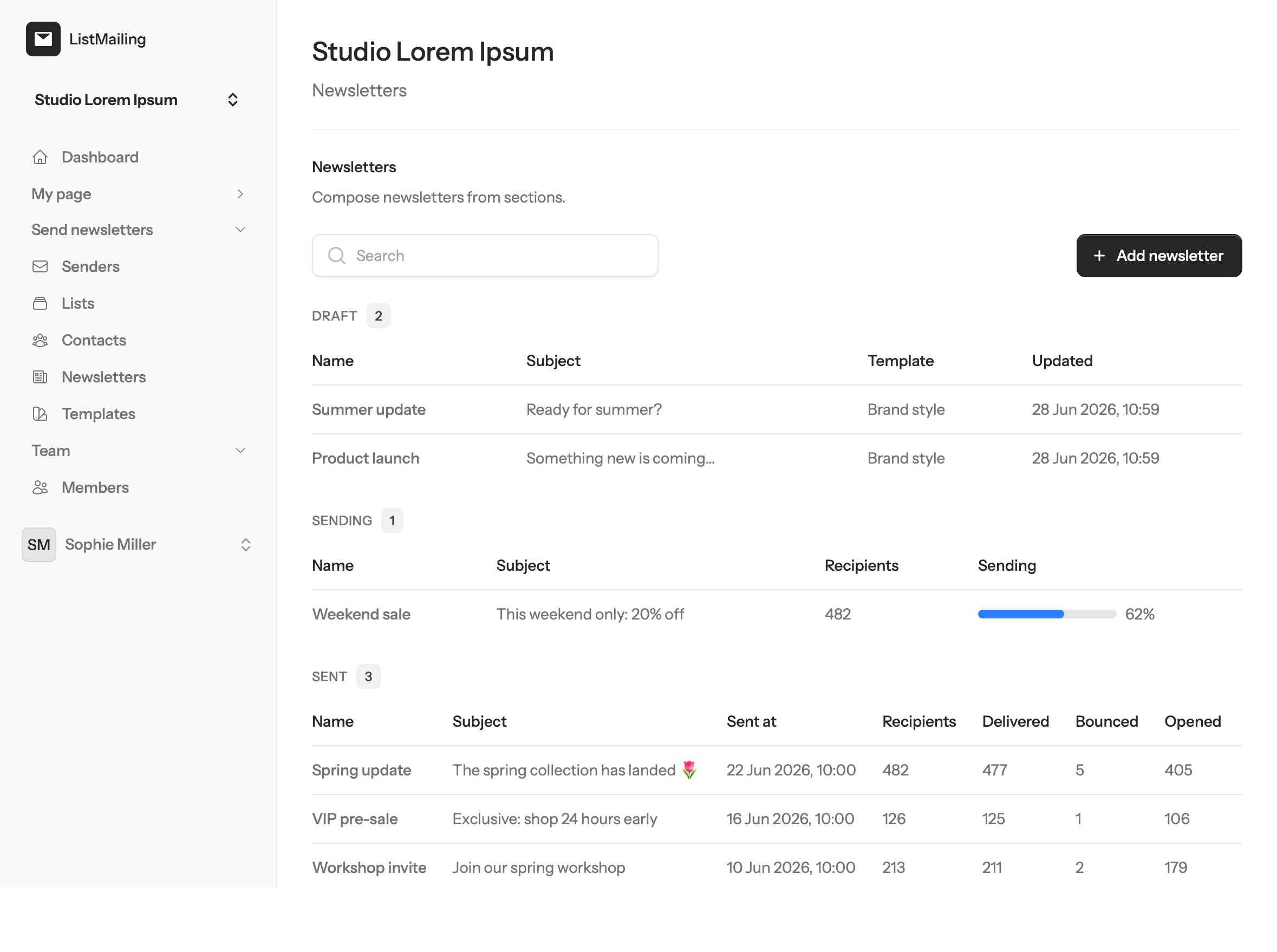Click the Bounced column header
1277x952 pixels.
1106,722
